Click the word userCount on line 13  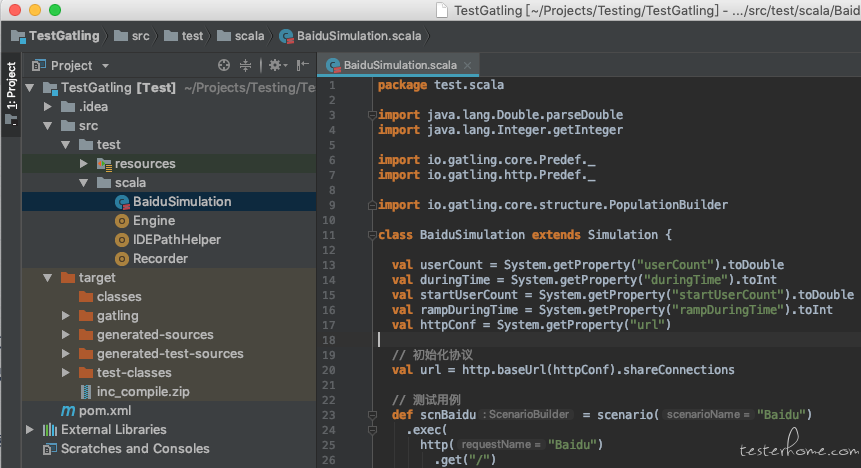451,265
